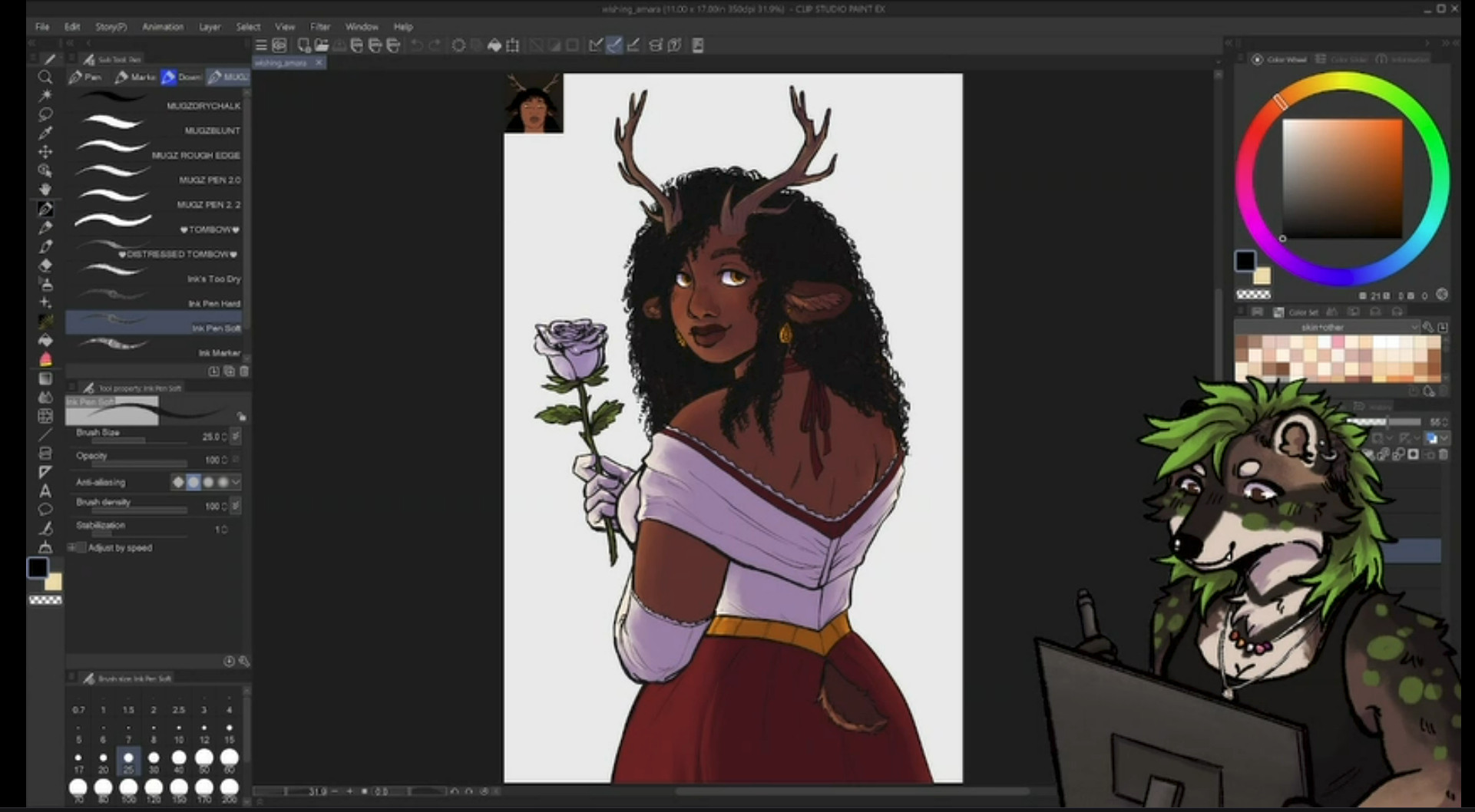Reset tool property to initial settings icon

(x=229, y=662)
